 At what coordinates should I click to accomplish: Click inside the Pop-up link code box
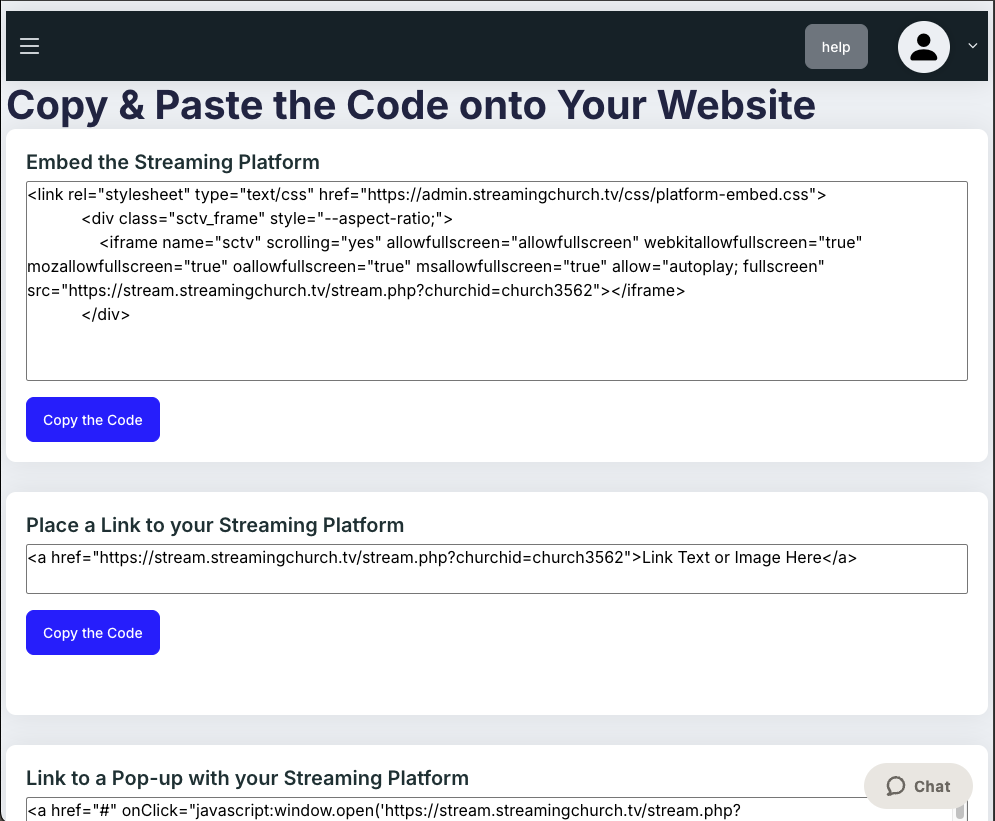480,810
